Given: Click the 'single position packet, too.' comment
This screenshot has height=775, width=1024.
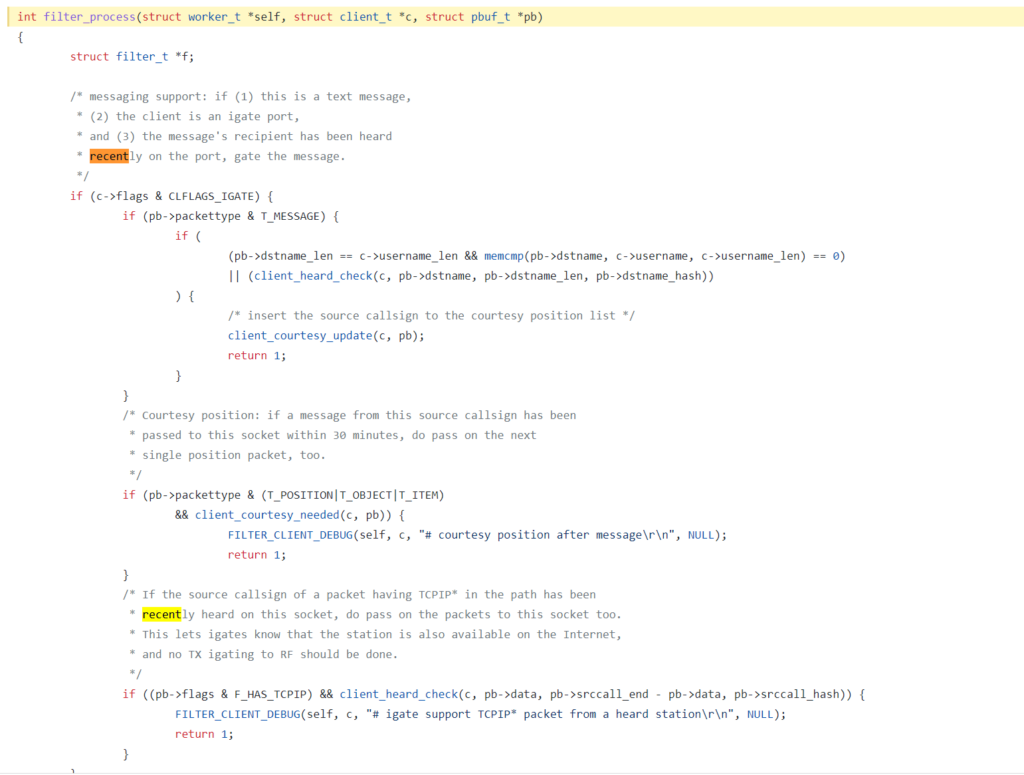Looking at the screenshot, I should [227, 455].
